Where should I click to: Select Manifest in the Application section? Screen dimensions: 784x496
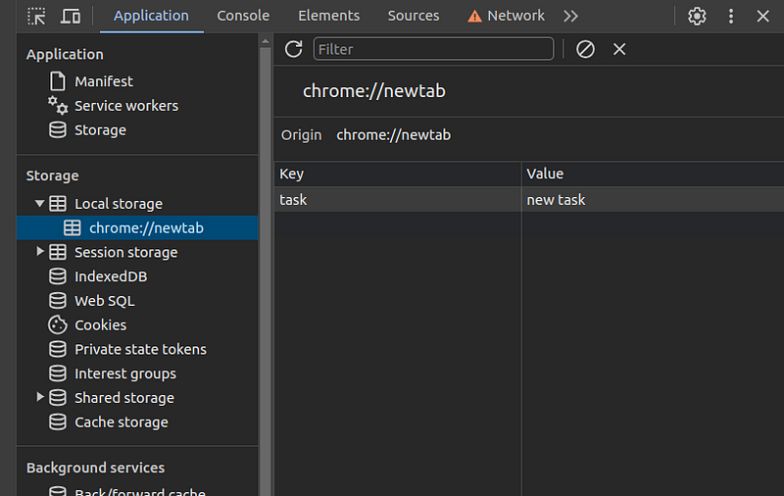[x=103, y=81]
